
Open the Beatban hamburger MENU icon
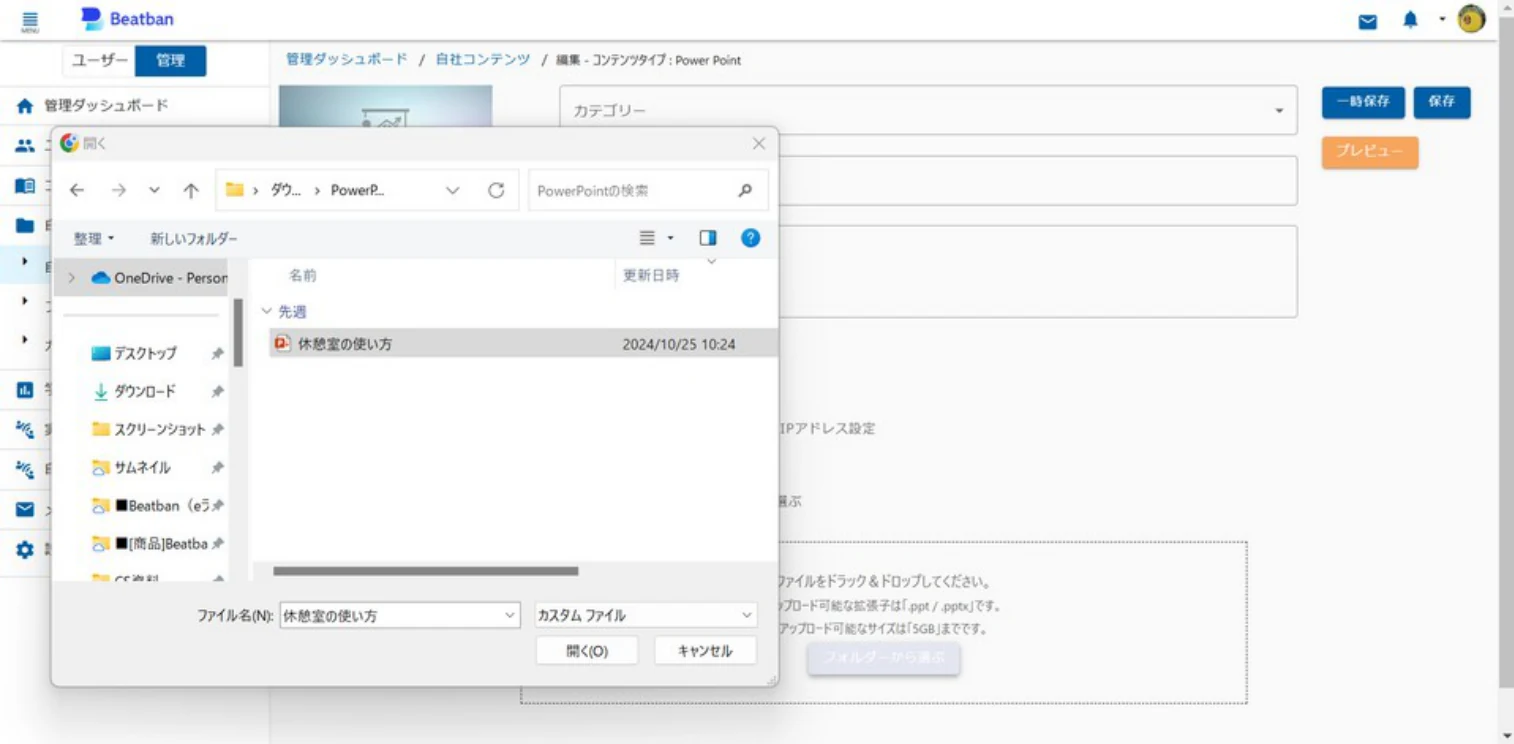point(30,21)
